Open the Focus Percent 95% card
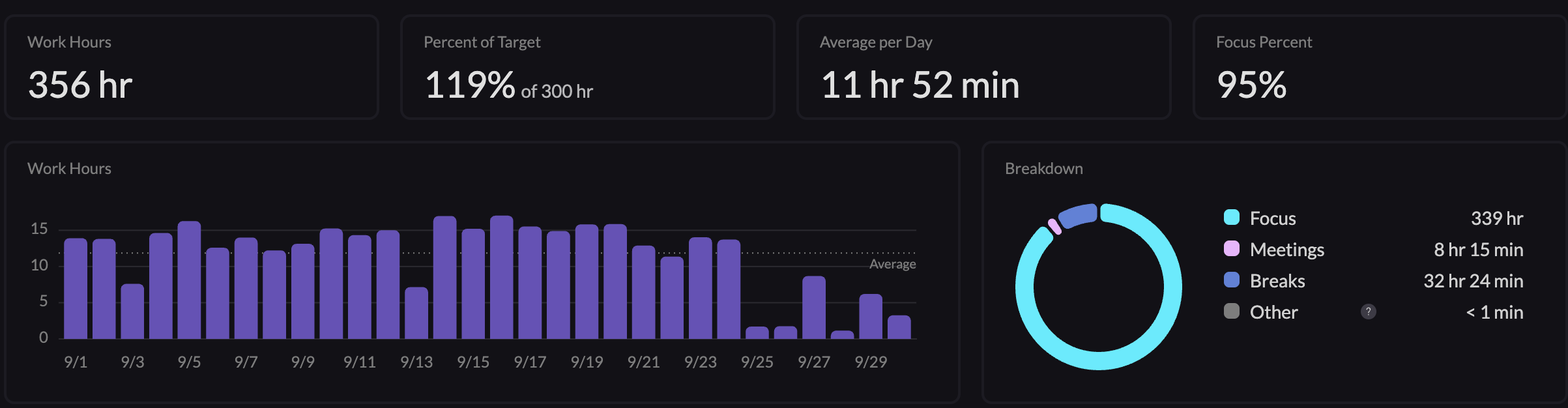The width and height of the screenshot is (1568, 408). coord(1380,67)
